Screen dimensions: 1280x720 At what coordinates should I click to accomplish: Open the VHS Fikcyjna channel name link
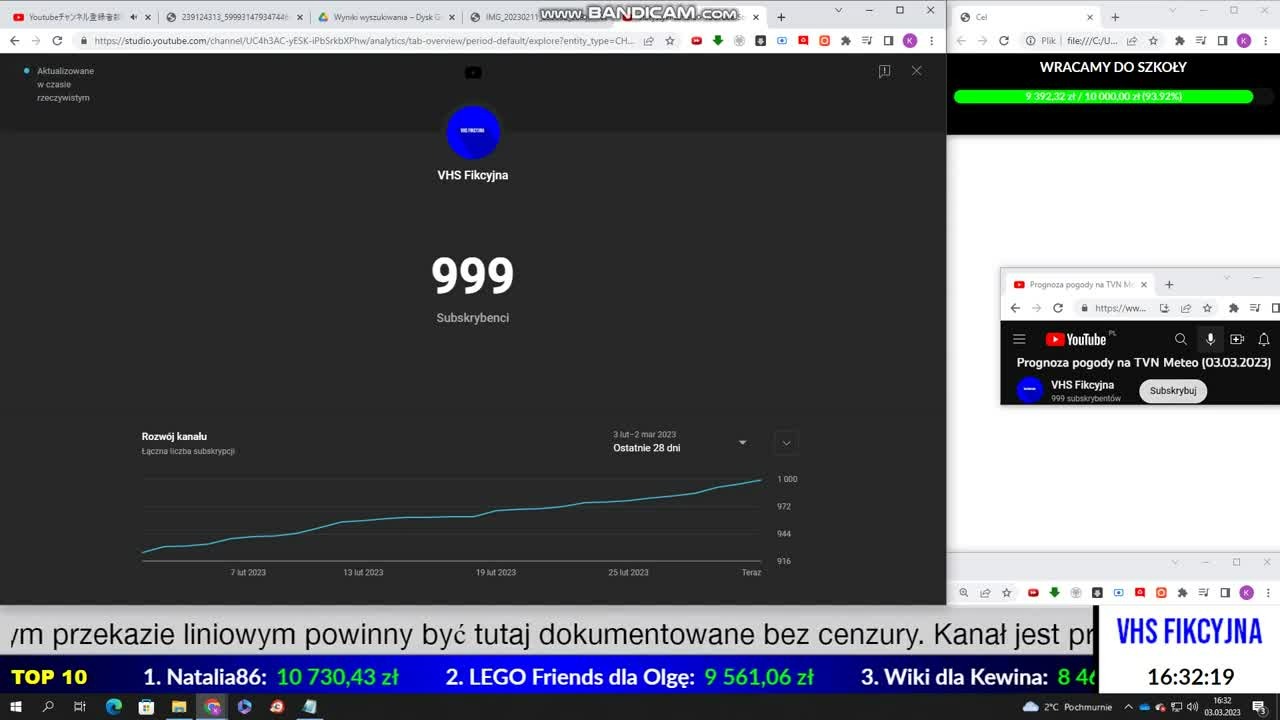pos(1082,385)
